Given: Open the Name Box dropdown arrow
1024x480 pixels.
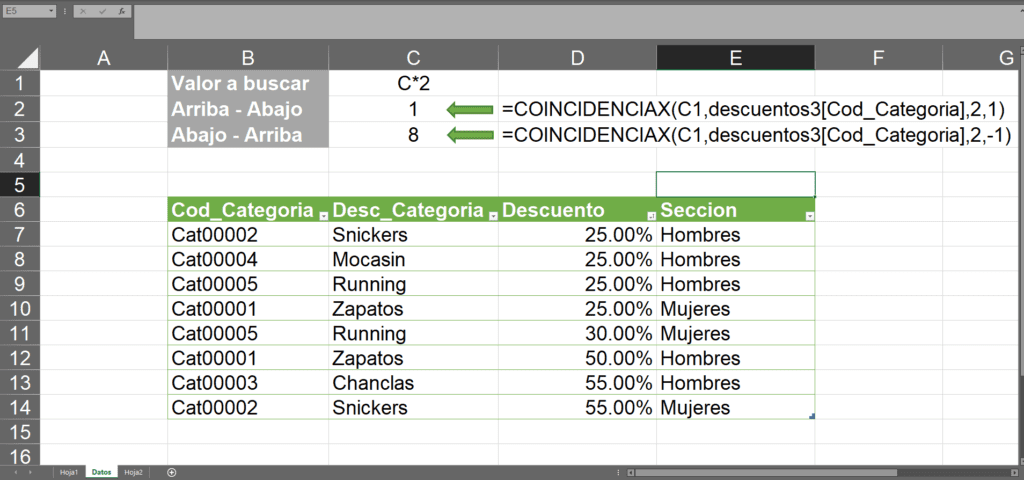Looking at the screenshot, I should 51,11.
